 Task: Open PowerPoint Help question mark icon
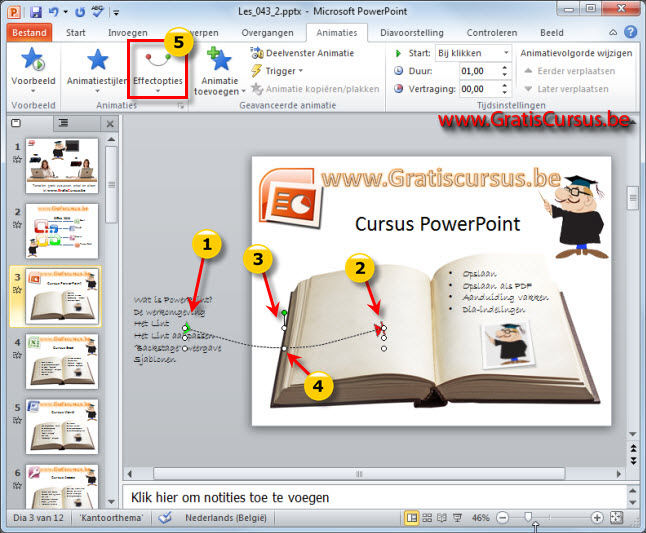(630, 32)
